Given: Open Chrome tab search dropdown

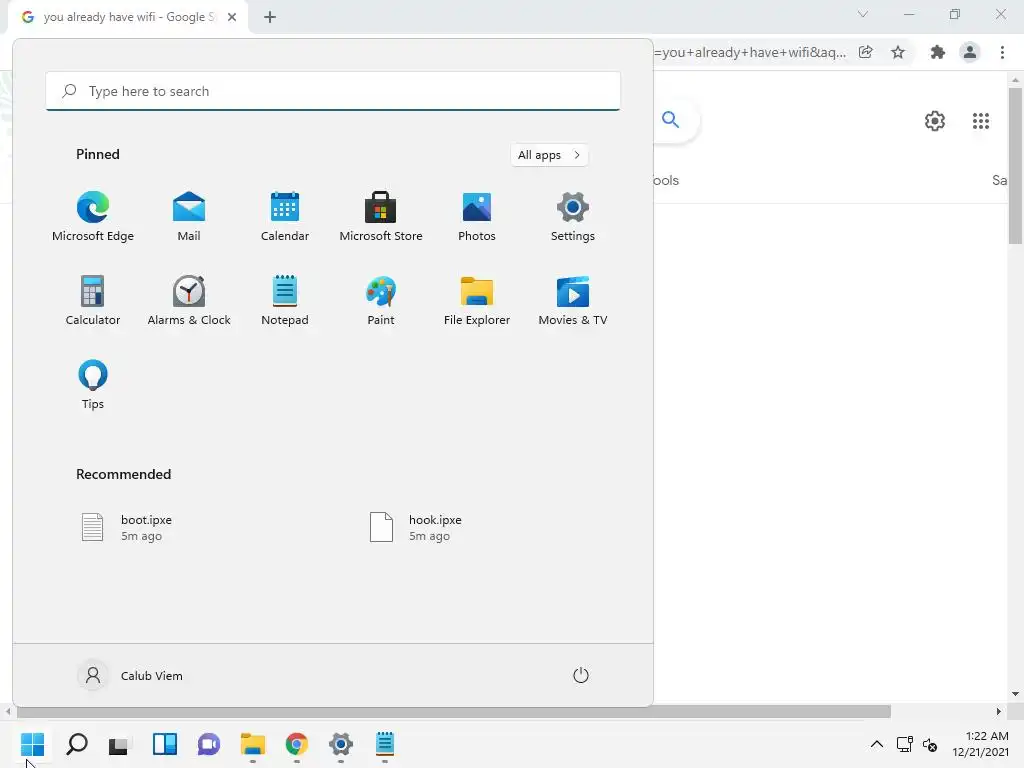Looking at the screenshot, I should pyautogui.click(x=863, y=14).
